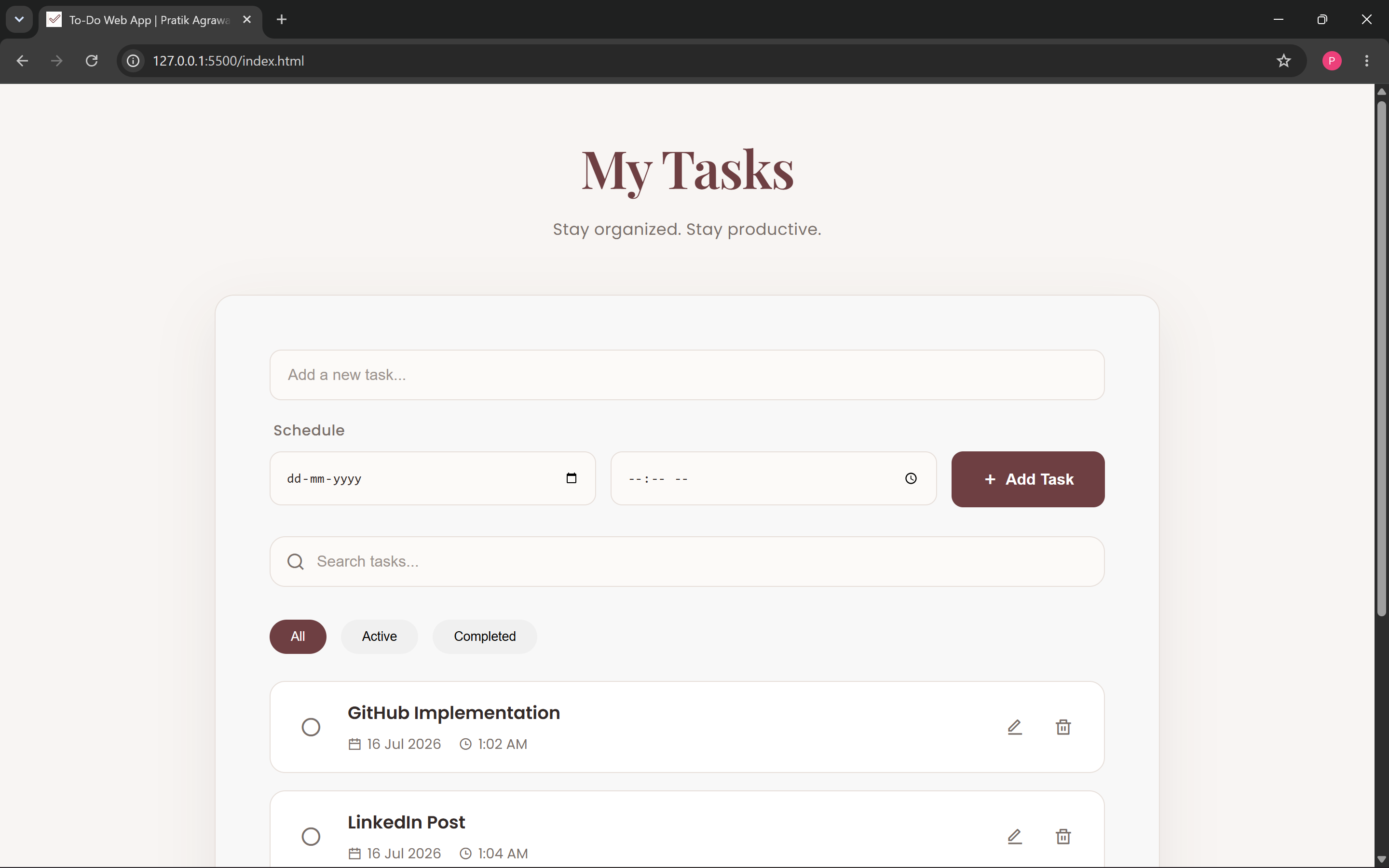This screenshot has height=868, width=1389.
Task: Filter to Active tasks
Action: [380, 637]
